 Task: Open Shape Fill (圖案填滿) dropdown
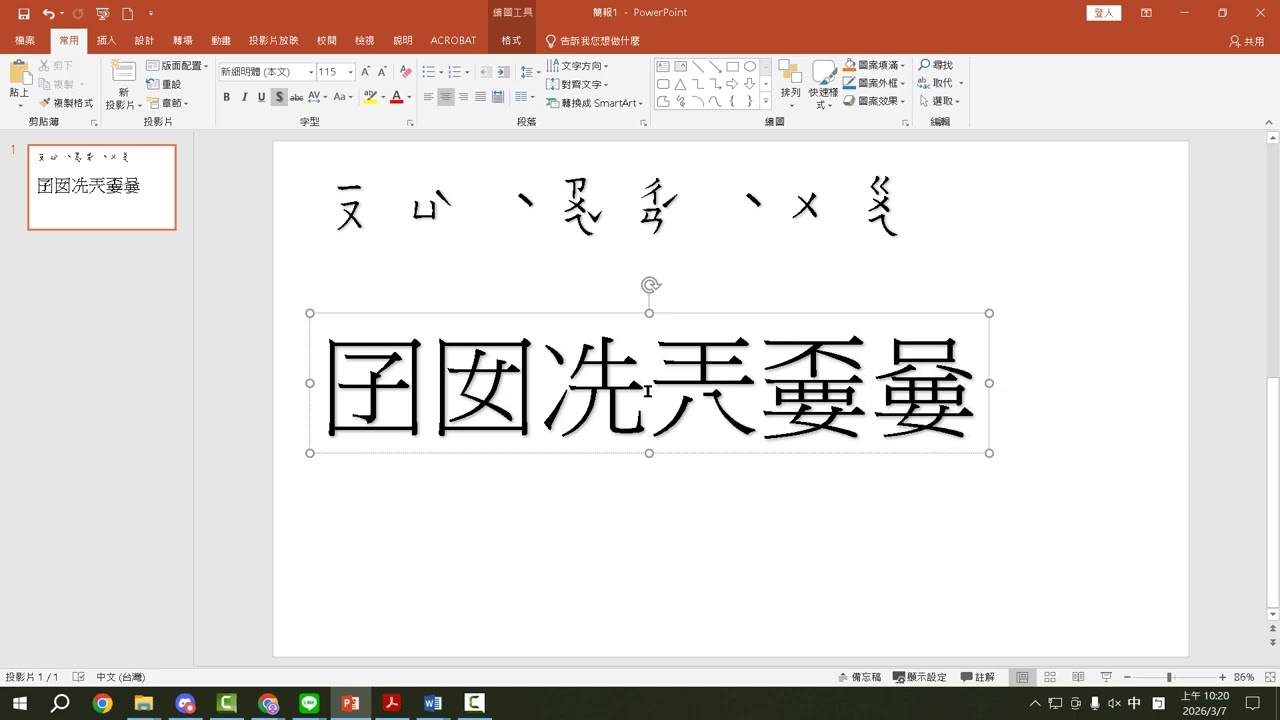[875, 65]
